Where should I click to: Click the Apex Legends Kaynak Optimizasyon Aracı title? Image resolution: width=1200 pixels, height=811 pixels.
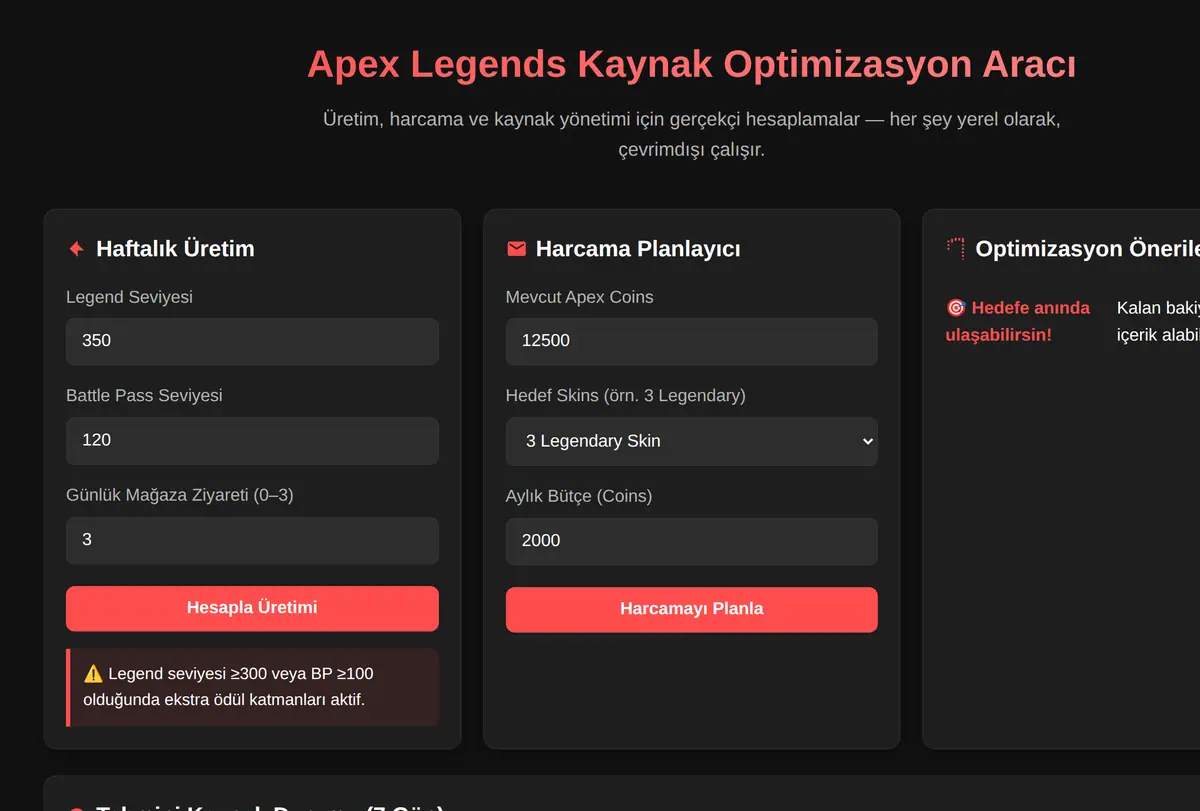coord(691,64)
